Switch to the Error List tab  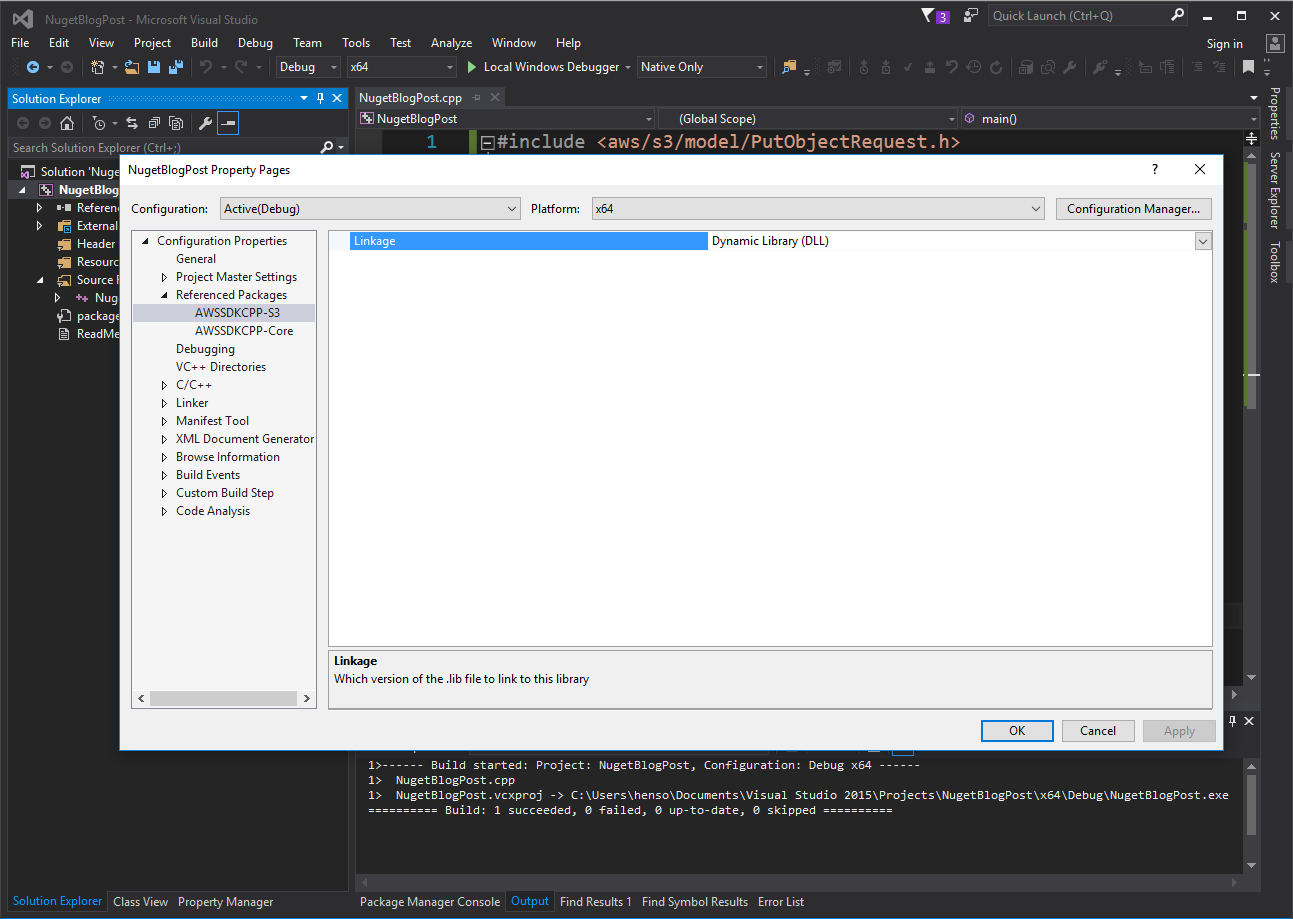pos(781,902)
